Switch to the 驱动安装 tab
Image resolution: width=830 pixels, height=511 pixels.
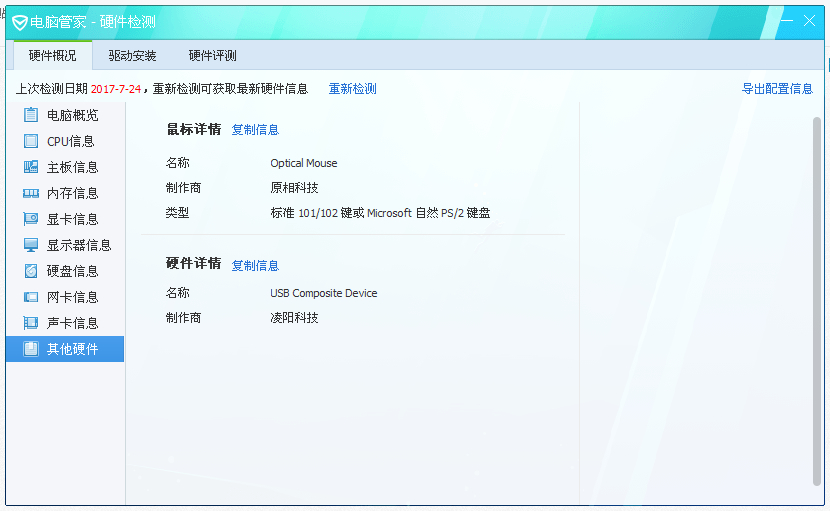point(132,56)
